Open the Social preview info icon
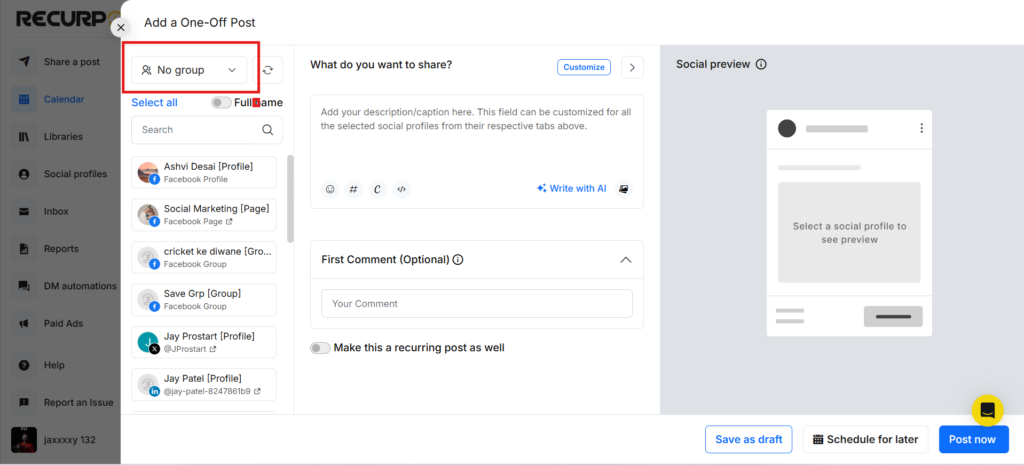Image resolution: width=1024 pixels, height=465 pixels. tap(761, 65)
